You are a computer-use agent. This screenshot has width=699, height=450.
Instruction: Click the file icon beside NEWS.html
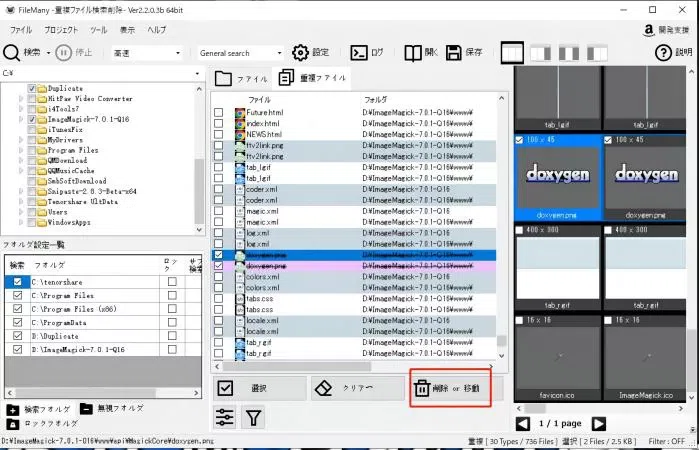[x=240, y=134]
